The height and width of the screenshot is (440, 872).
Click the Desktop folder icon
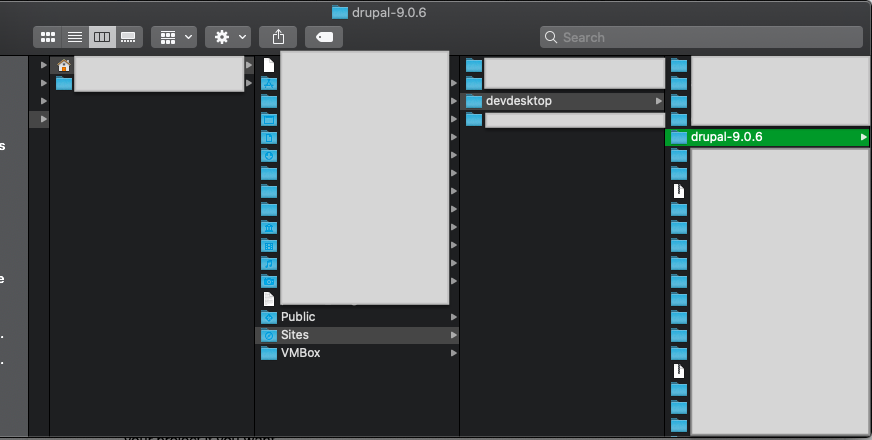tap(269, 120)
